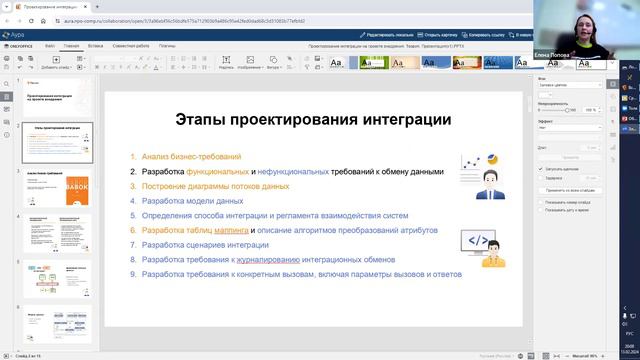Open the Search tool in the left sidebar
This screenshot has height=360, width=640.
tap(7, 84)
